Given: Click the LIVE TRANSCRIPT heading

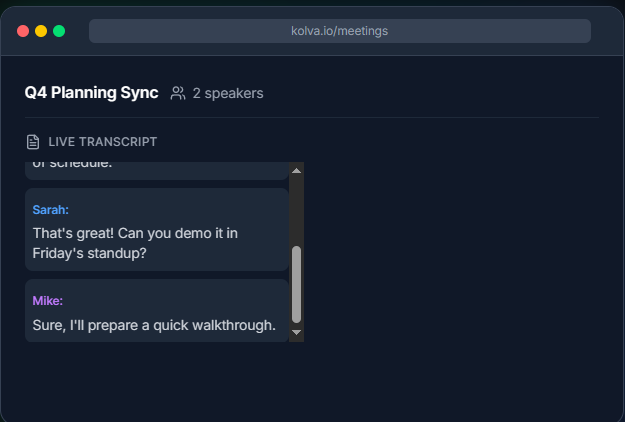Looking at the screenshot, I should pos(103,142).
